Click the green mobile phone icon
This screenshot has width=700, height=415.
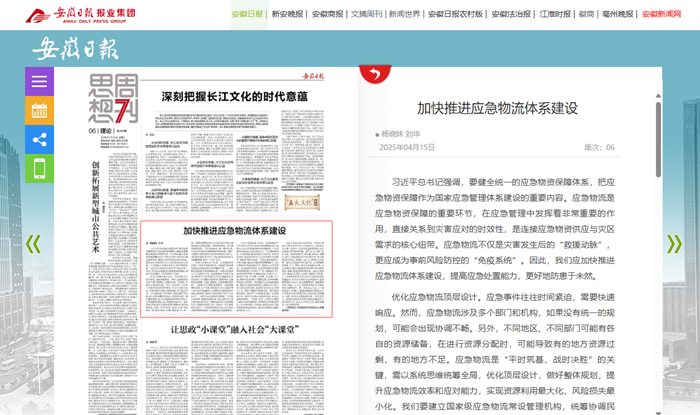[40, 169]
